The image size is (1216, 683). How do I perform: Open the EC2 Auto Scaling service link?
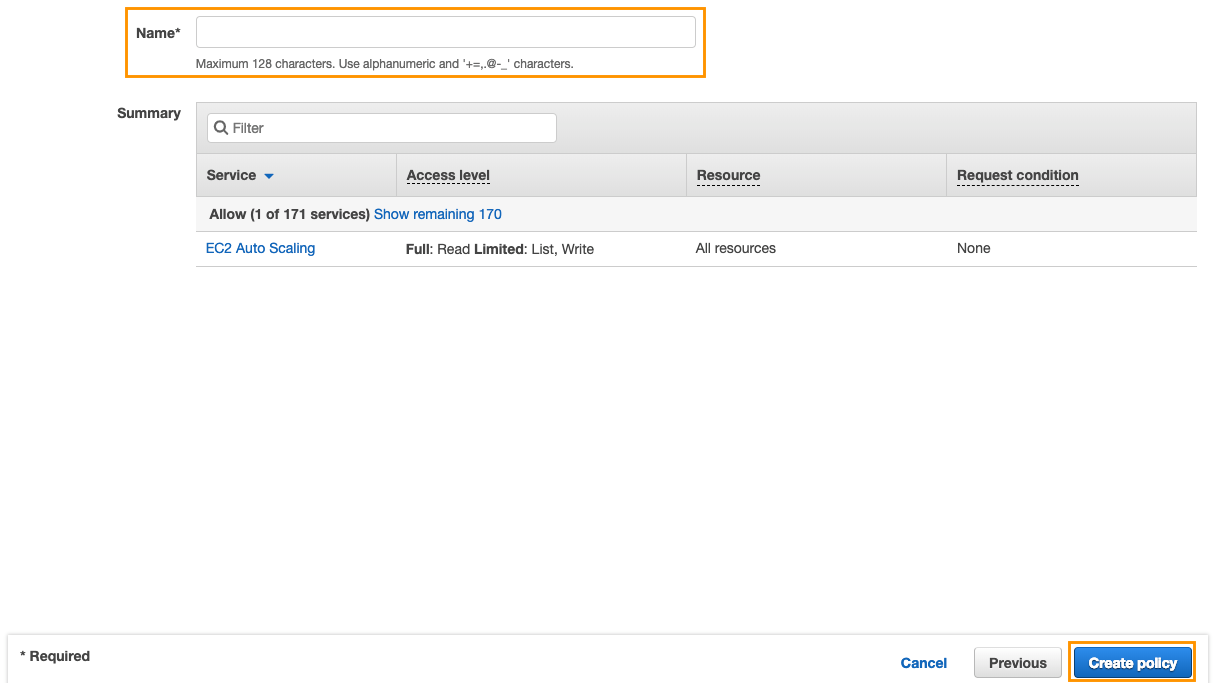(260, 248)
